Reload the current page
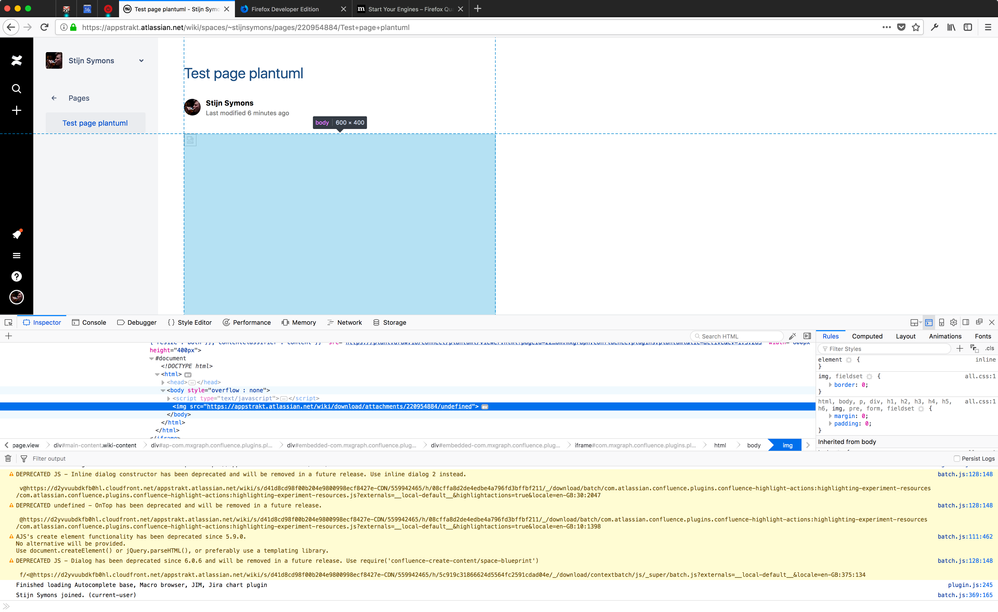 [44, 27]
